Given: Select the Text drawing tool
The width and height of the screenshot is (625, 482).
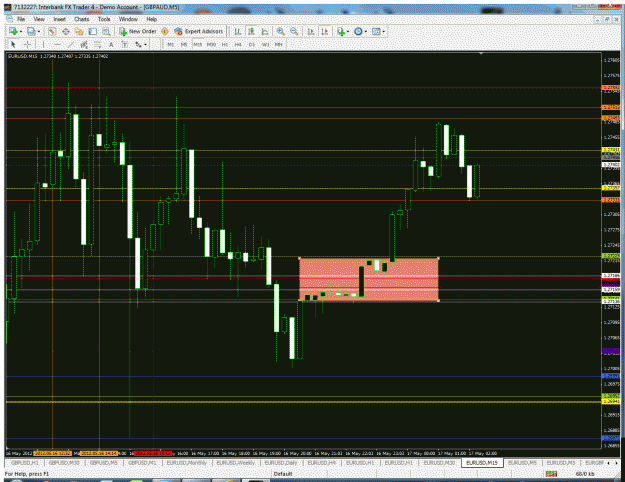Looking at the screenshot, I should click(111, 45).
